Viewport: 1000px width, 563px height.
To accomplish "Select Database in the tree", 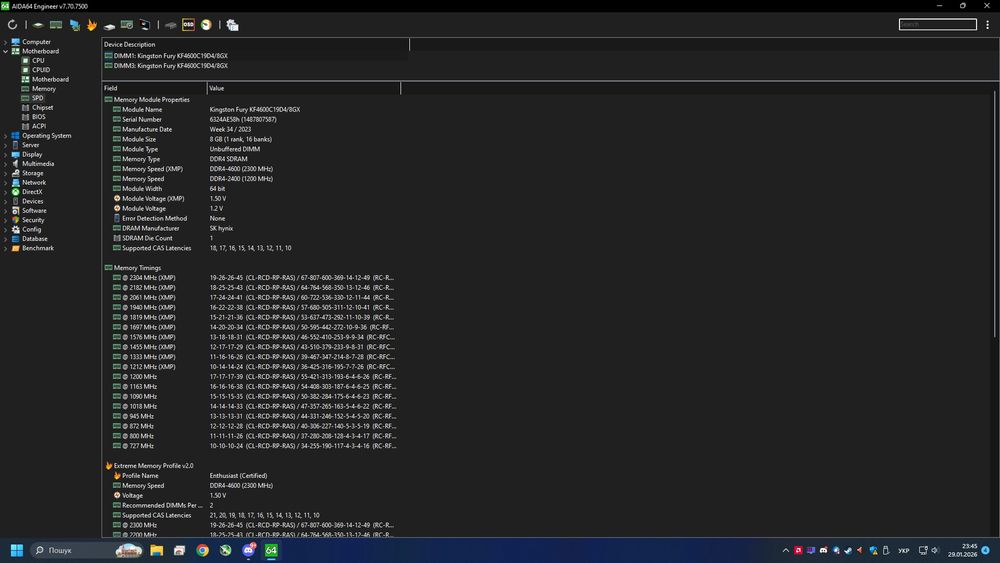I will 29,239.
